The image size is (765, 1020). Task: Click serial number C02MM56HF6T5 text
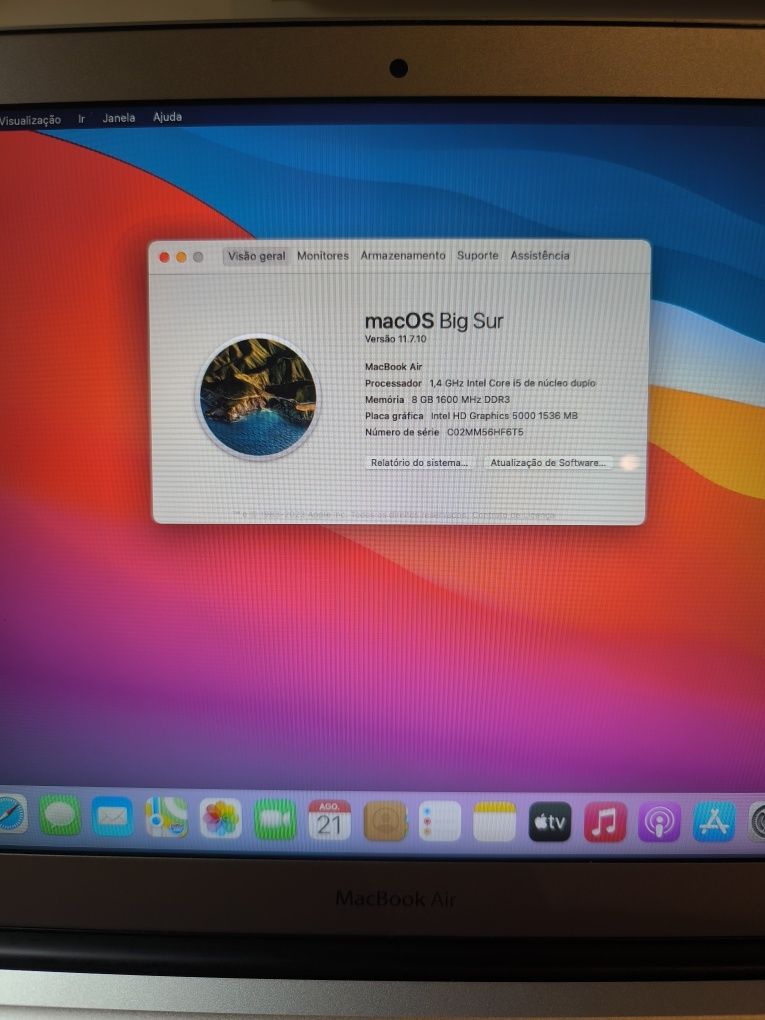(x=485, y=432)
